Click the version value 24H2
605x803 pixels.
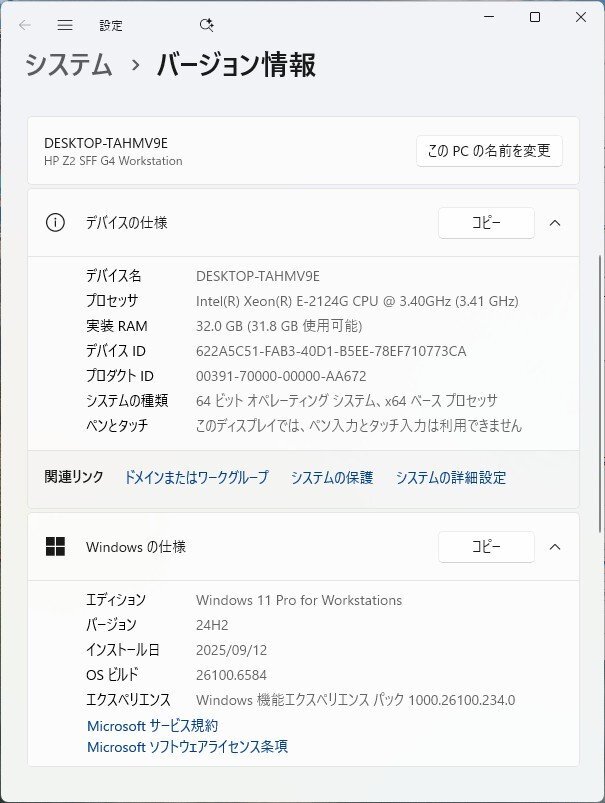coord(212,625)
